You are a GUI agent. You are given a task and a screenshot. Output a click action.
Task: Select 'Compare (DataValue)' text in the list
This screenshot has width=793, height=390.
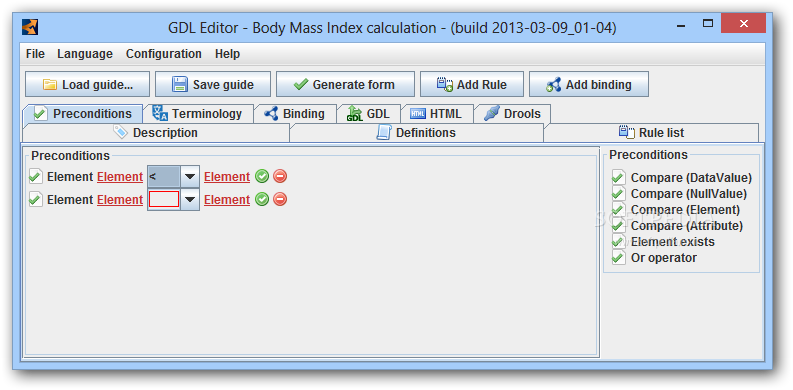coord(691,178)
